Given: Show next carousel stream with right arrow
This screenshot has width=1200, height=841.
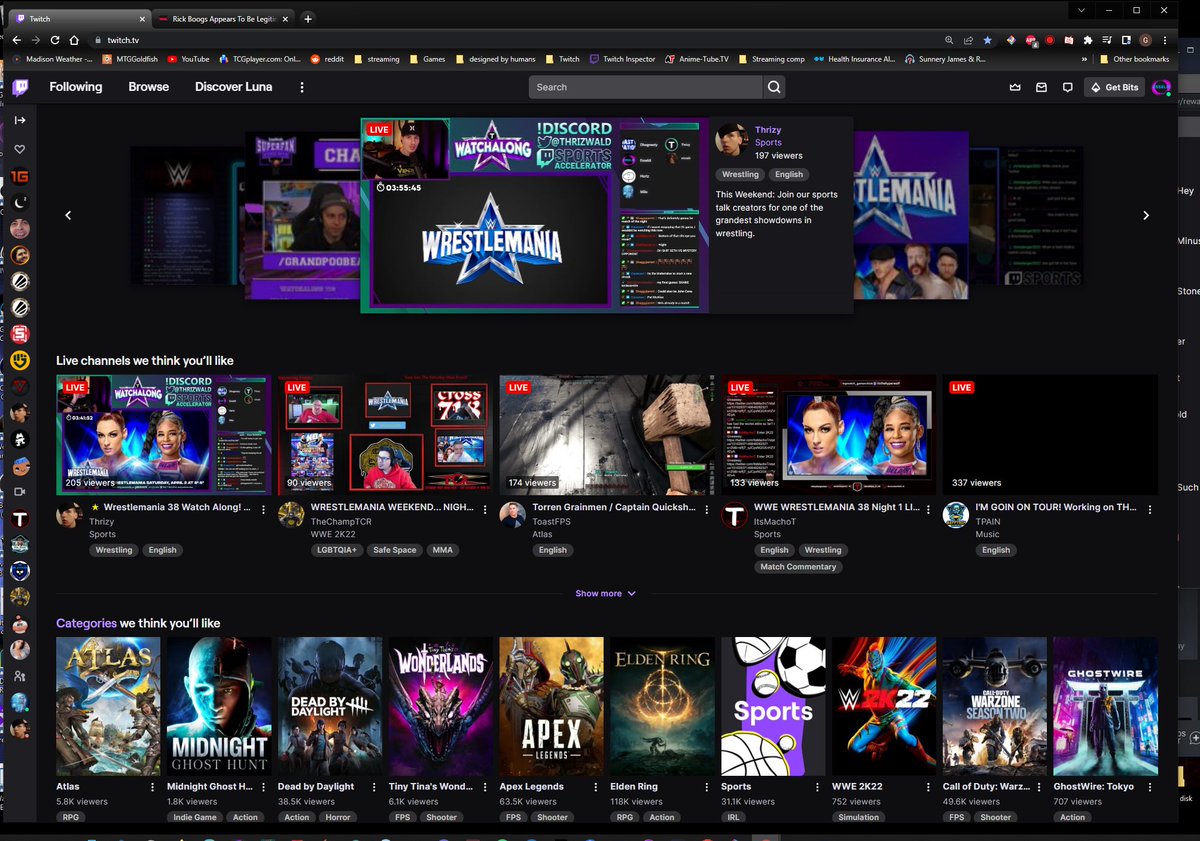Looking at the screenshot, I should point(1146,215).
